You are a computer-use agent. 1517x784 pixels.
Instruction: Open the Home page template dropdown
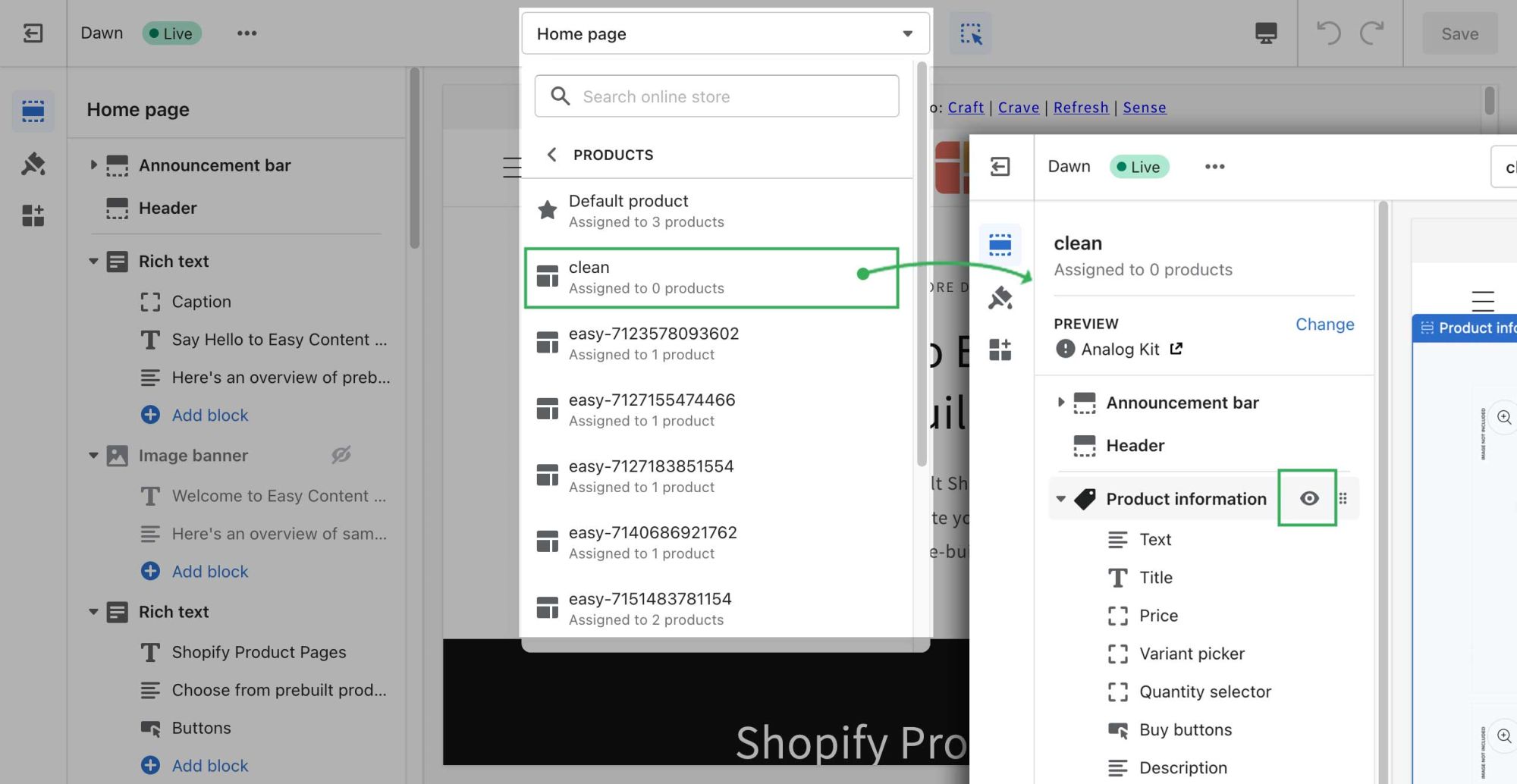pos(724,34)
